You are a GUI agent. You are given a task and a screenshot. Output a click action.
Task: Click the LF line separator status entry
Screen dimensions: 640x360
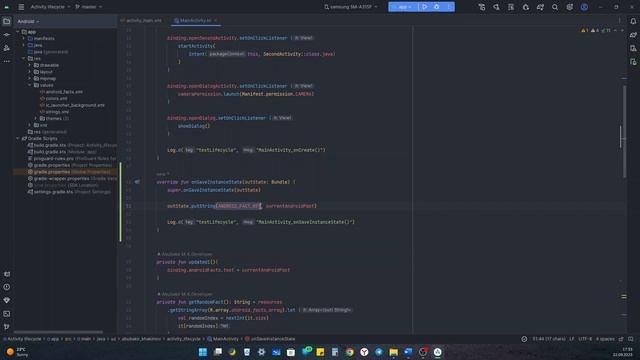click(571, 339)
